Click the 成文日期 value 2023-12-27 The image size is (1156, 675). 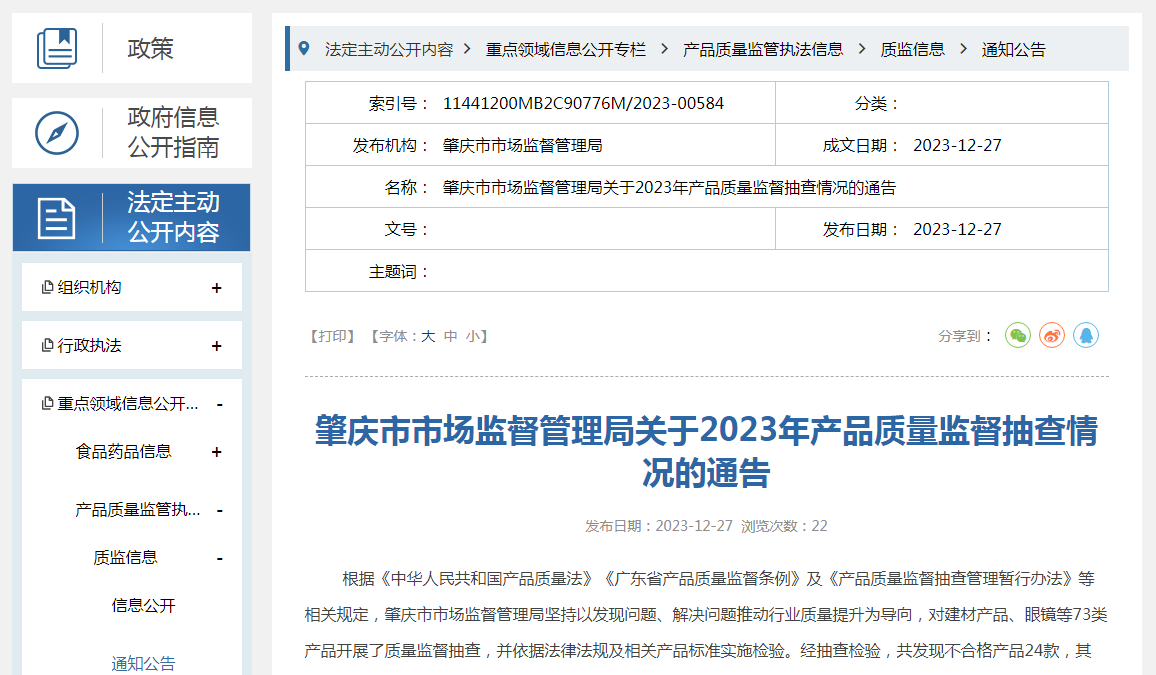(x=957, y=145)
